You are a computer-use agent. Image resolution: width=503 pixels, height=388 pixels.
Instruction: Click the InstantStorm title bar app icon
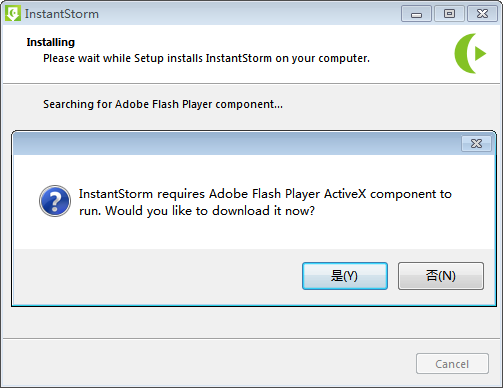pos(13,14)
